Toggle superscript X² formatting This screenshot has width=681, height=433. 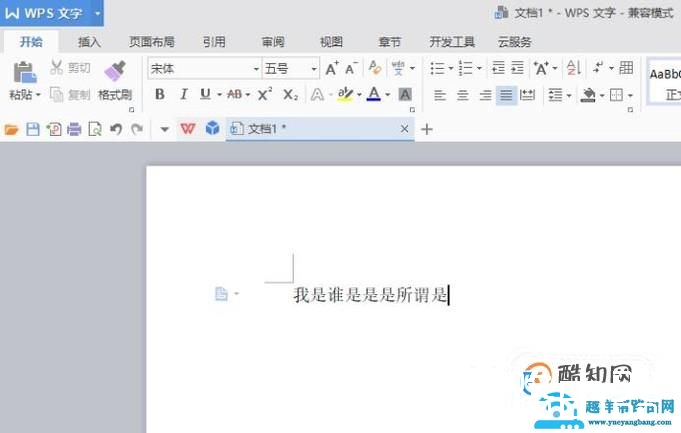coord(264,94)
